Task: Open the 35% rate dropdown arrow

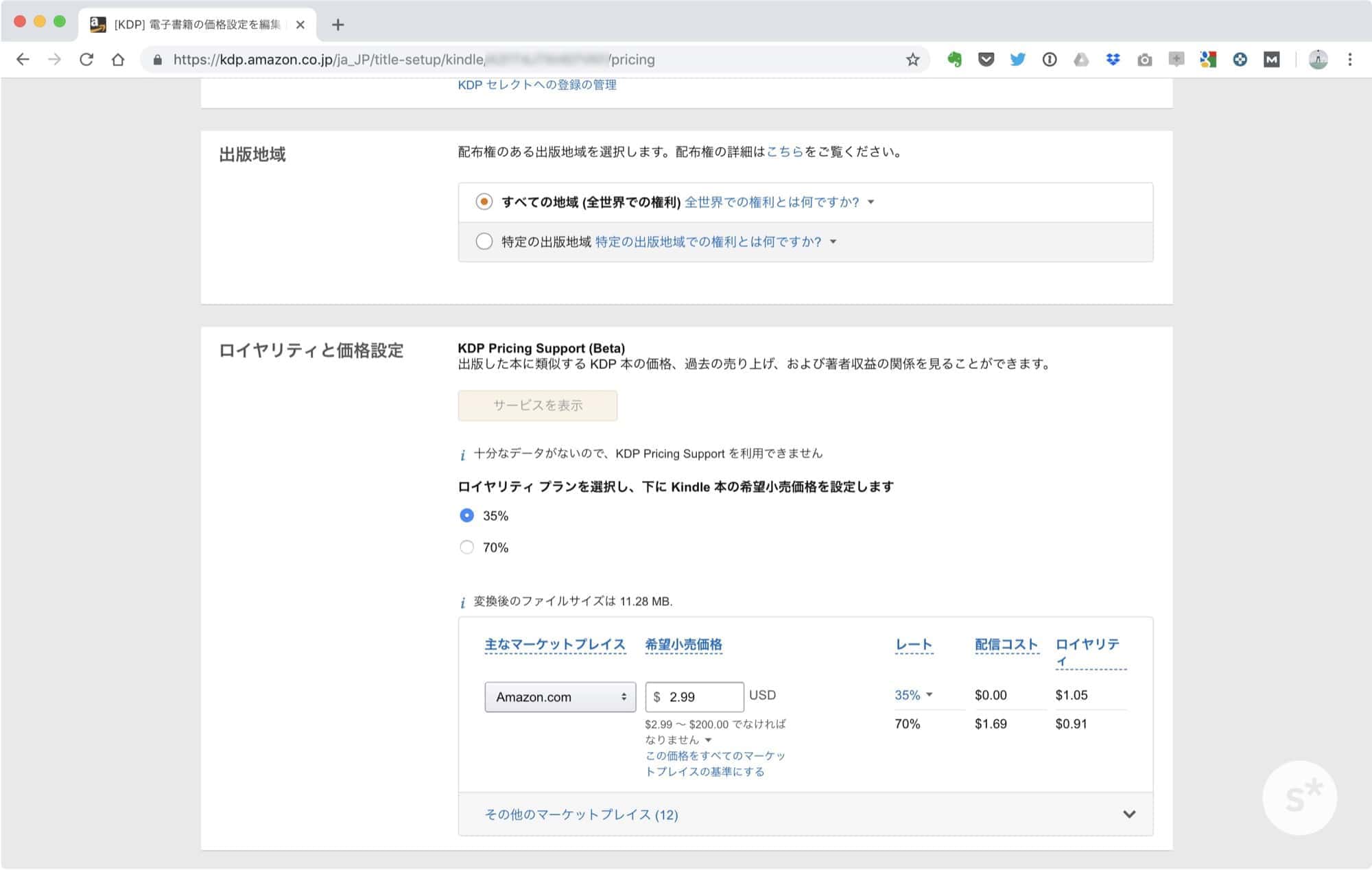Action: click(929, 695)
